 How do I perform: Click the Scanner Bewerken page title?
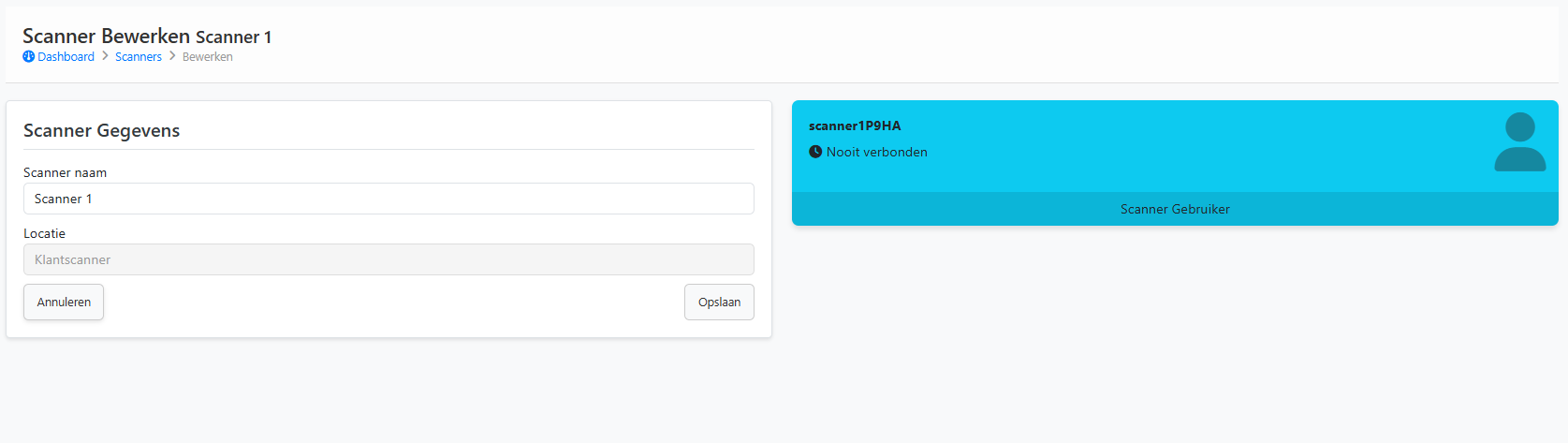[106, 36]
